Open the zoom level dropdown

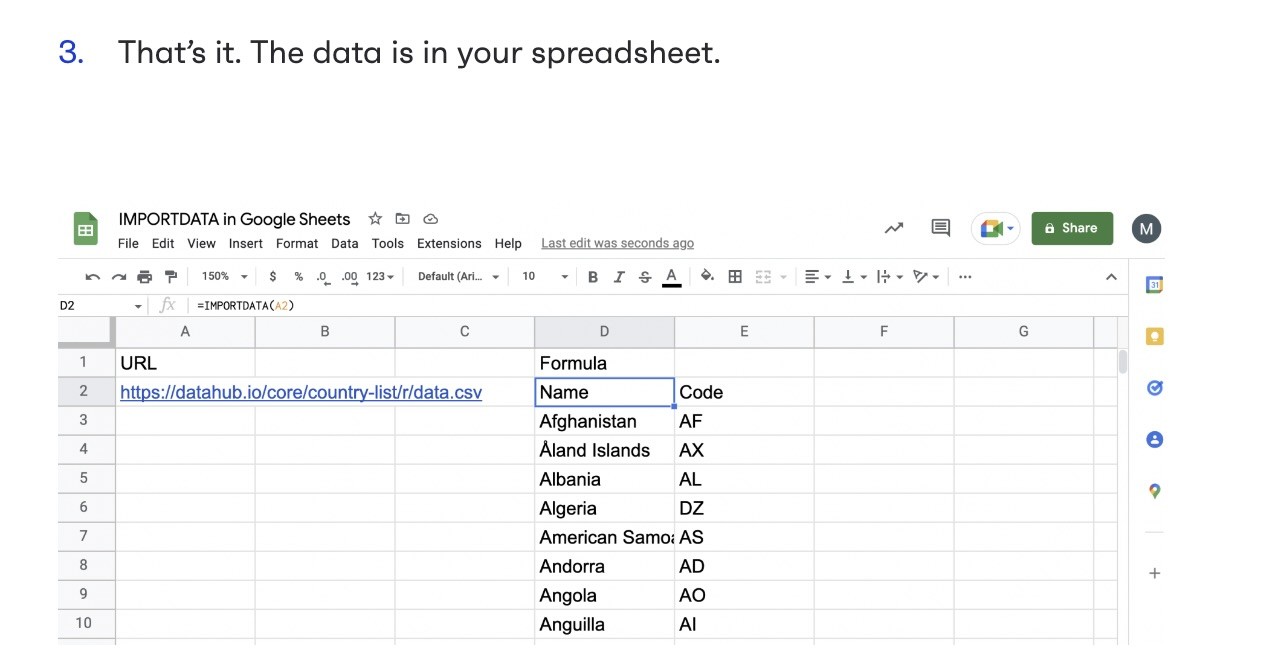(222, 276)
